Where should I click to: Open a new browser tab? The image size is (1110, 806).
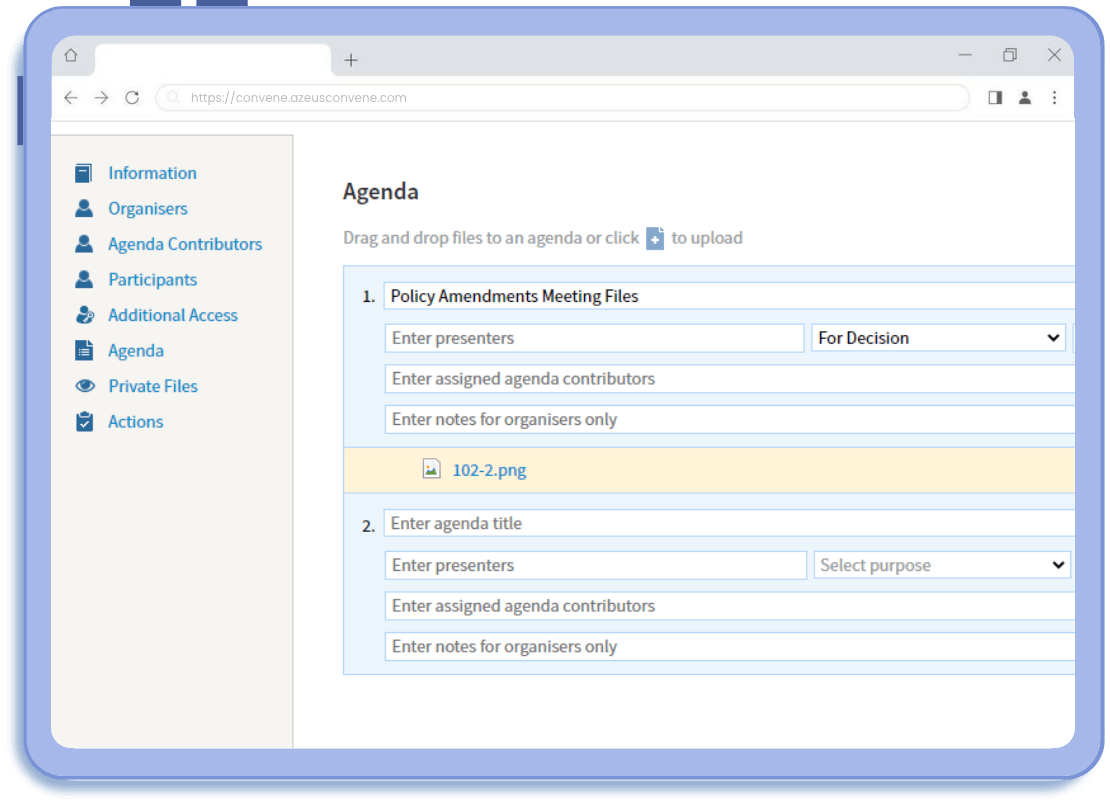pos(351,60)
